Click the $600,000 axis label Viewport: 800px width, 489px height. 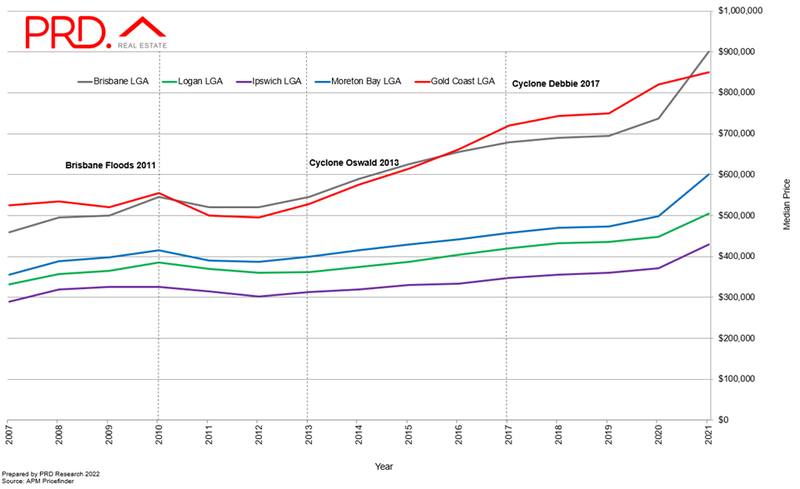coord(737,175)
